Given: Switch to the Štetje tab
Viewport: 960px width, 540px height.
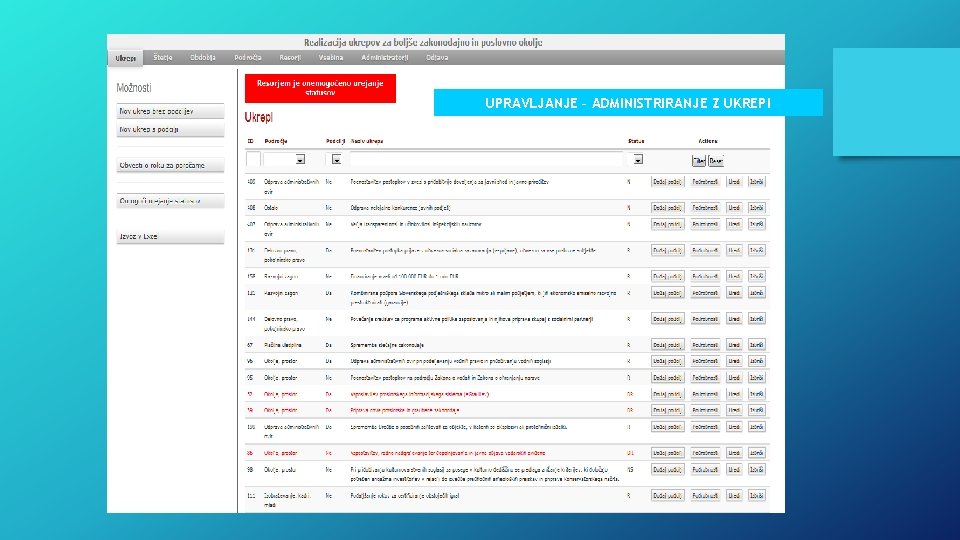Looking at the screenshot, I should (163, 58).
